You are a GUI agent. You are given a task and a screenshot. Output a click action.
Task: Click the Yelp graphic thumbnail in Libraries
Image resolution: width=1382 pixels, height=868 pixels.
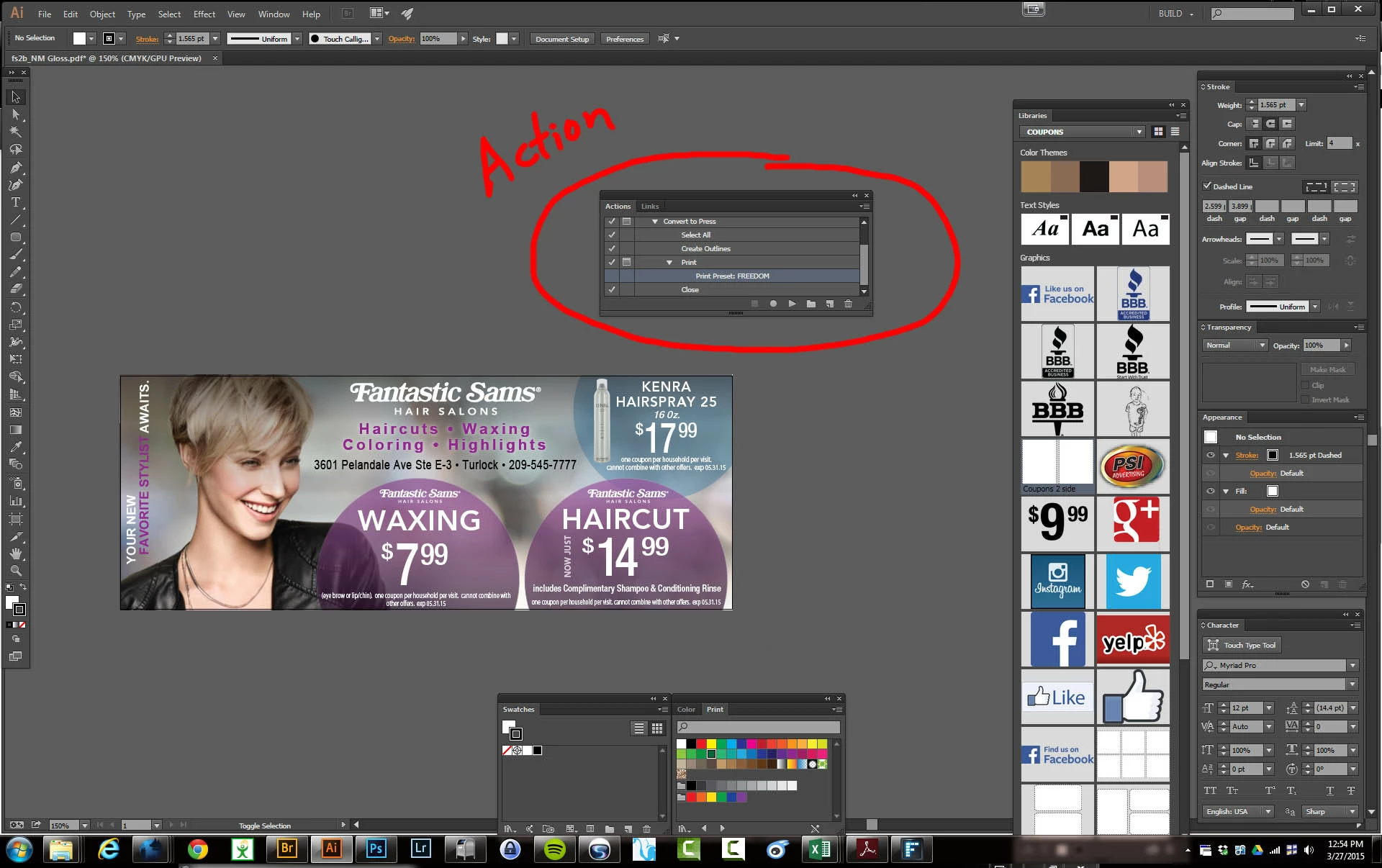point(1132,639)
